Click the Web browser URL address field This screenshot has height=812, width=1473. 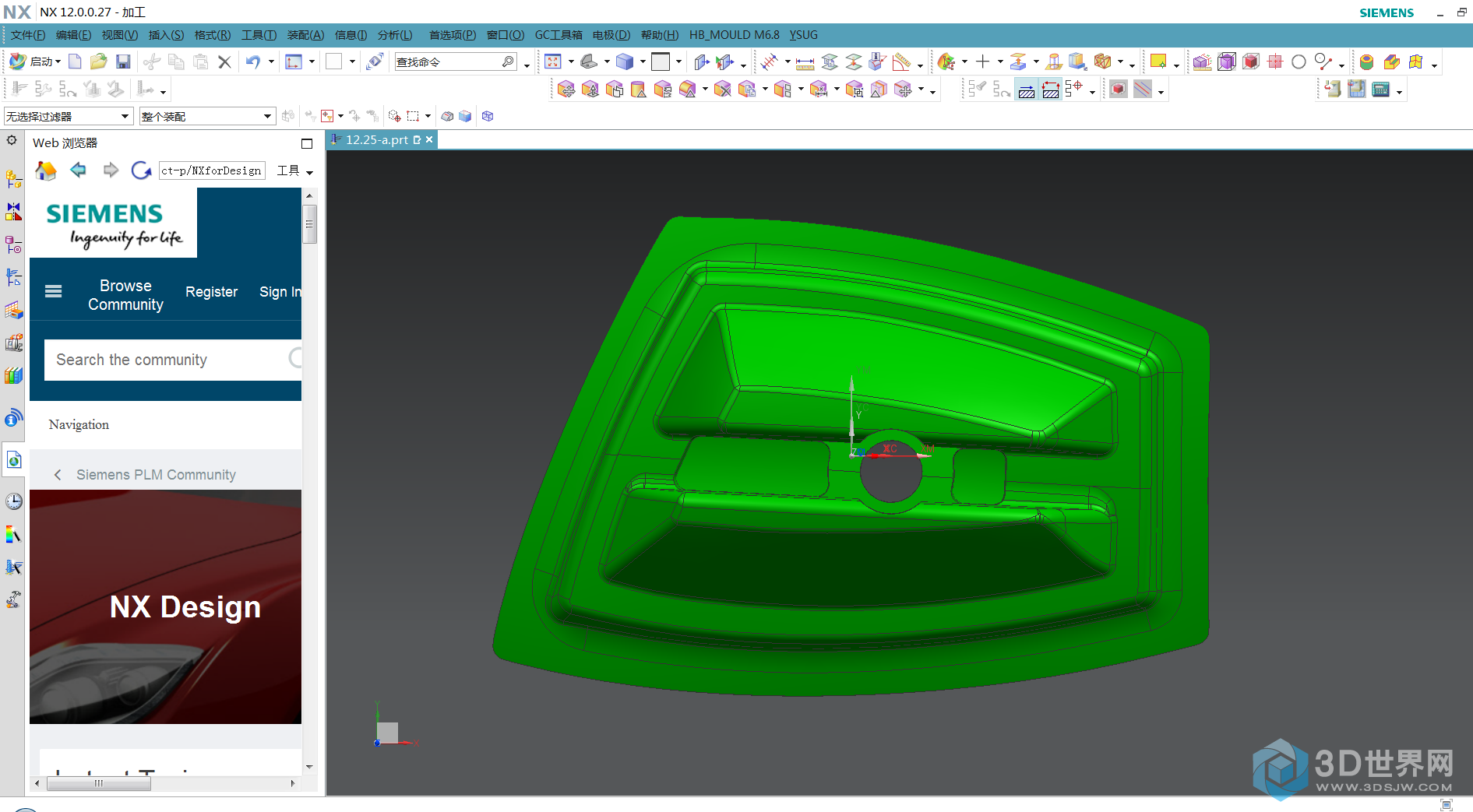click(x=212, y=170)
